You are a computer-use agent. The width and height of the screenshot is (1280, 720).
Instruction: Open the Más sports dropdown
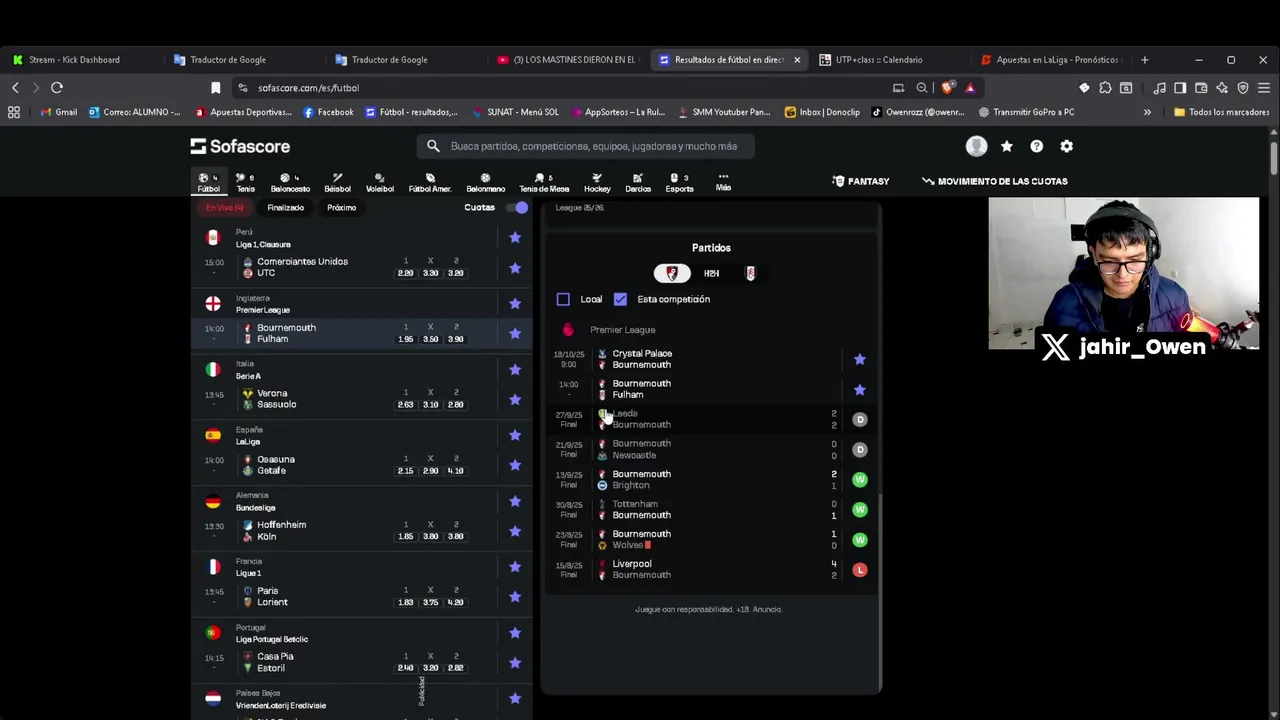pos(723,182)
